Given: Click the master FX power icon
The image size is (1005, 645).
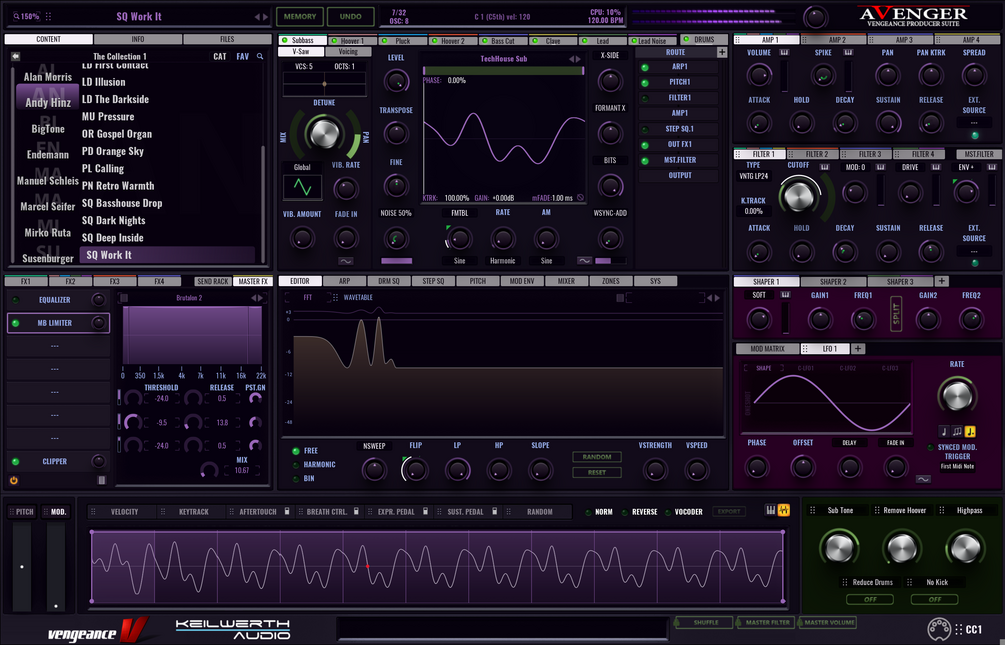Looking at the screenshot, I should pyautogui.click(x=13, y=480).
